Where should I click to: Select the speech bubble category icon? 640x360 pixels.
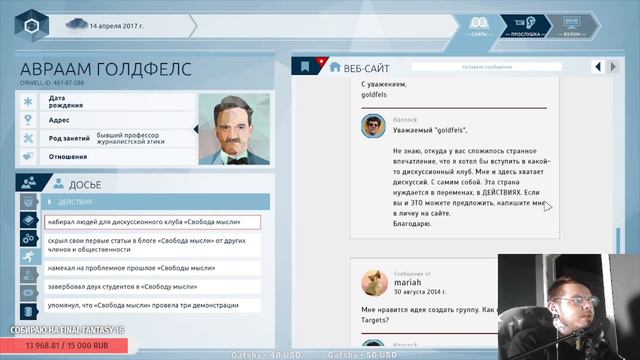click(x=29, y=293)
